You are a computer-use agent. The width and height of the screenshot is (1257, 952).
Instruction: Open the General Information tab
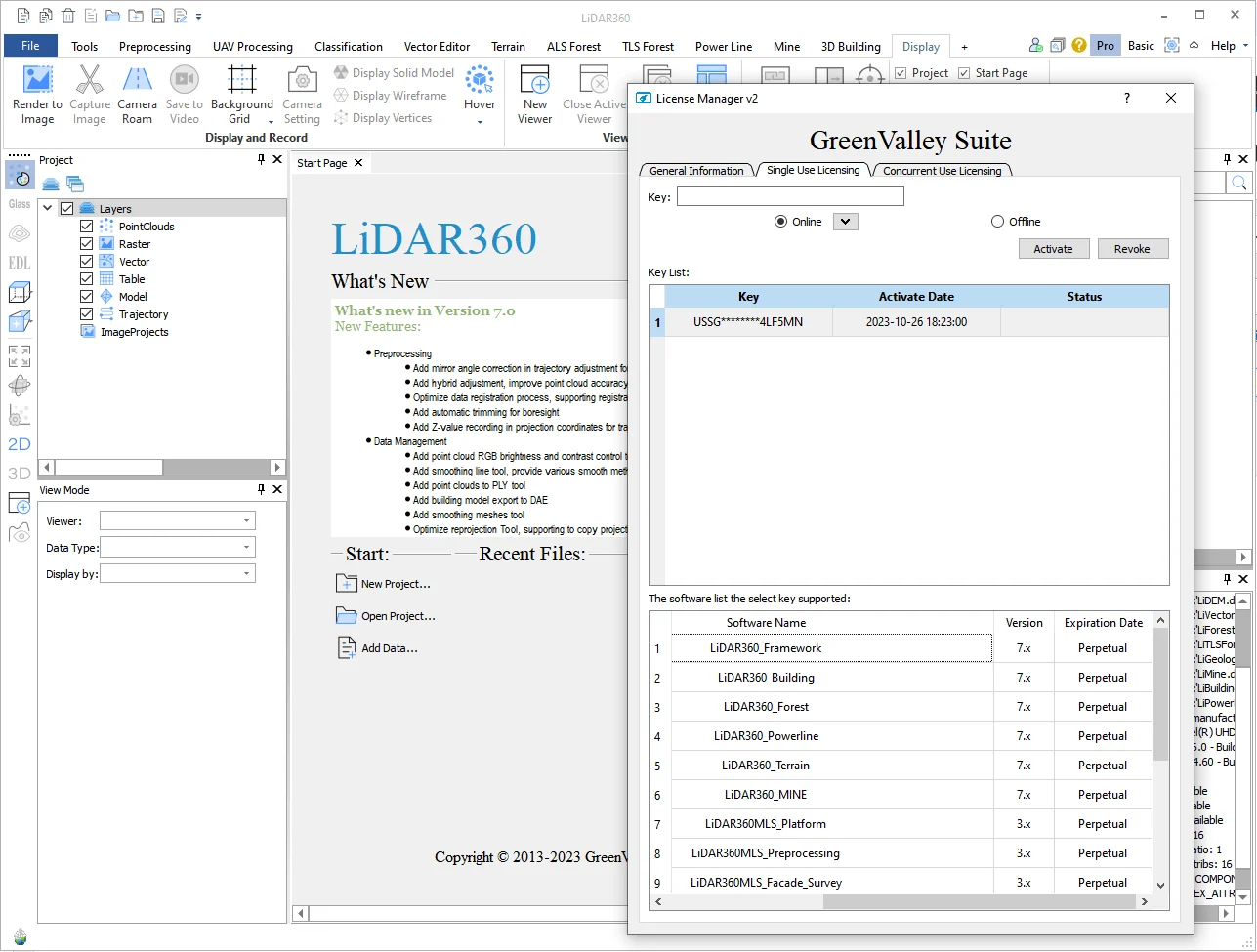pyautogui.click(x=696, y=170)
